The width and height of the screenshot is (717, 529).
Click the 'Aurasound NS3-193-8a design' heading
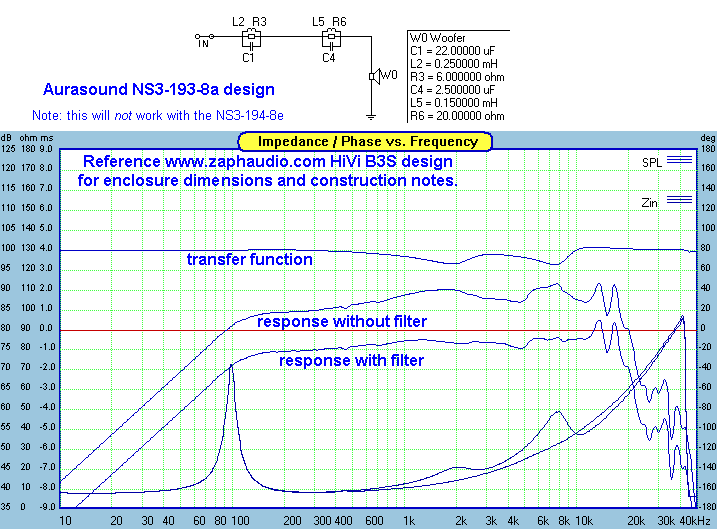point(159,89)
